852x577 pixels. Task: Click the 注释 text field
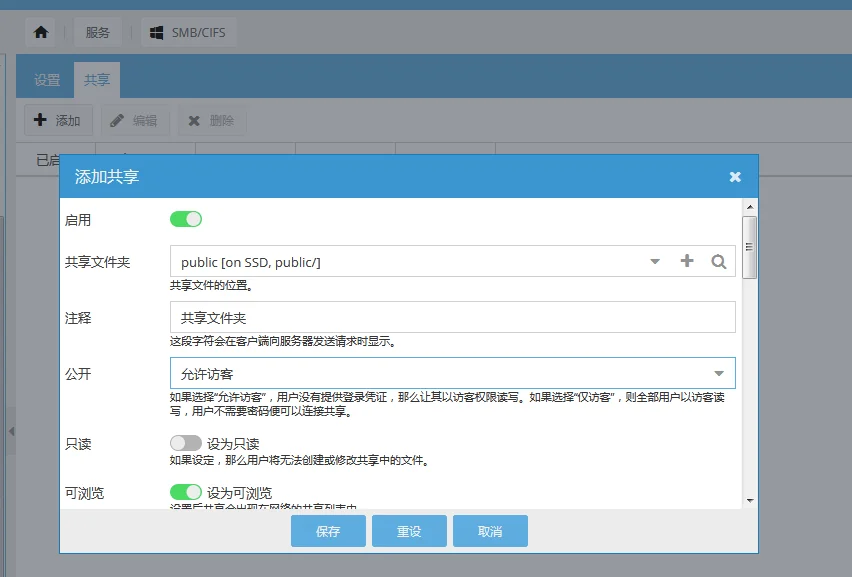[x=453, y=317]
